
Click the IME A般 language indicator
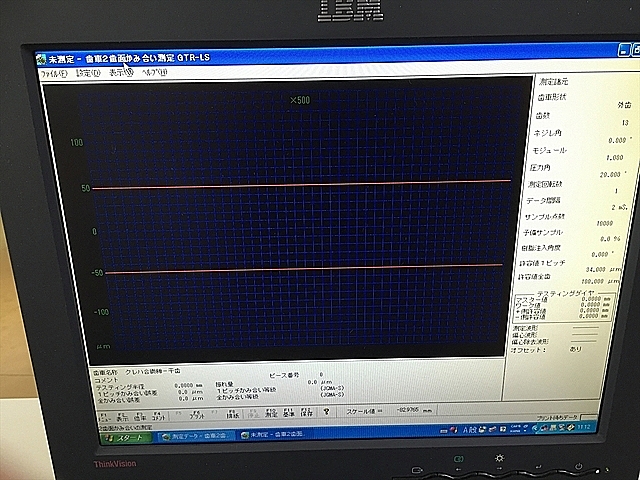pyautogui.click(x=469, y=430)
